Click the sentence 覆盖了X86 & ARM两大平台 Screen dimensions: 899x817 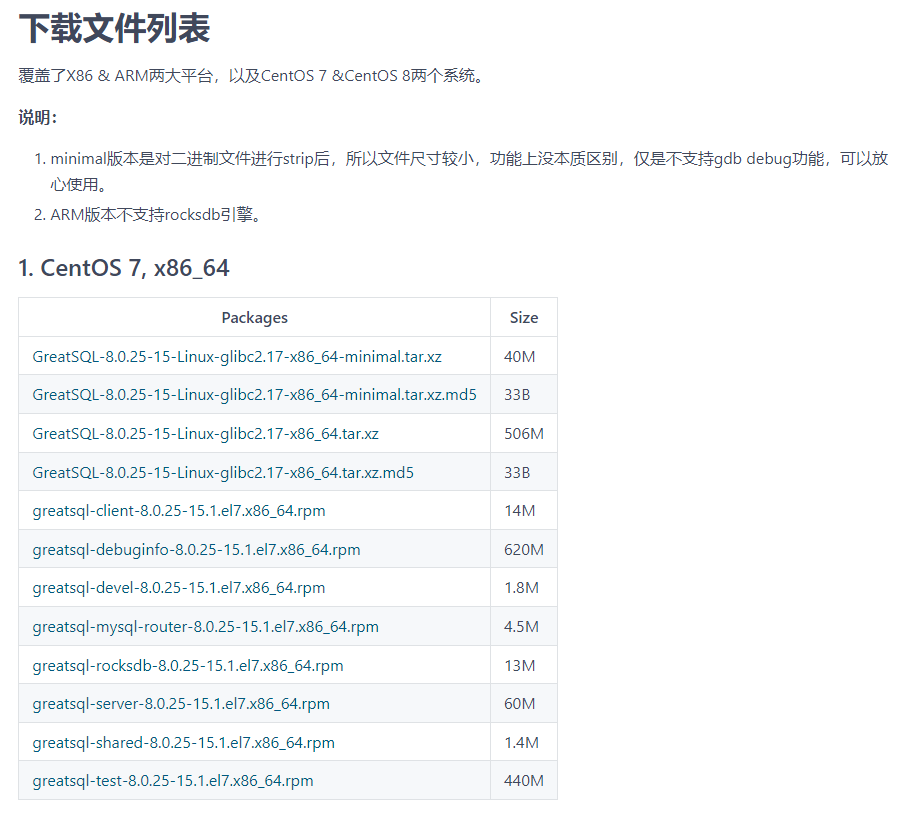click(253, 76)
